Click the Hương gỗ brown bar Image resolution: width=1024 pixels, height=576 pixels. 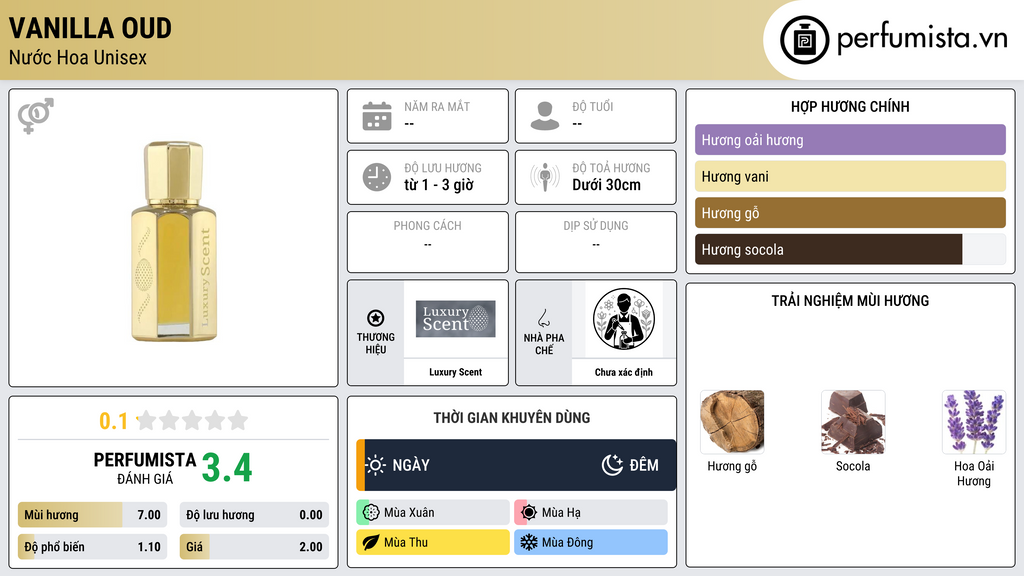click(x=850, y=213)
